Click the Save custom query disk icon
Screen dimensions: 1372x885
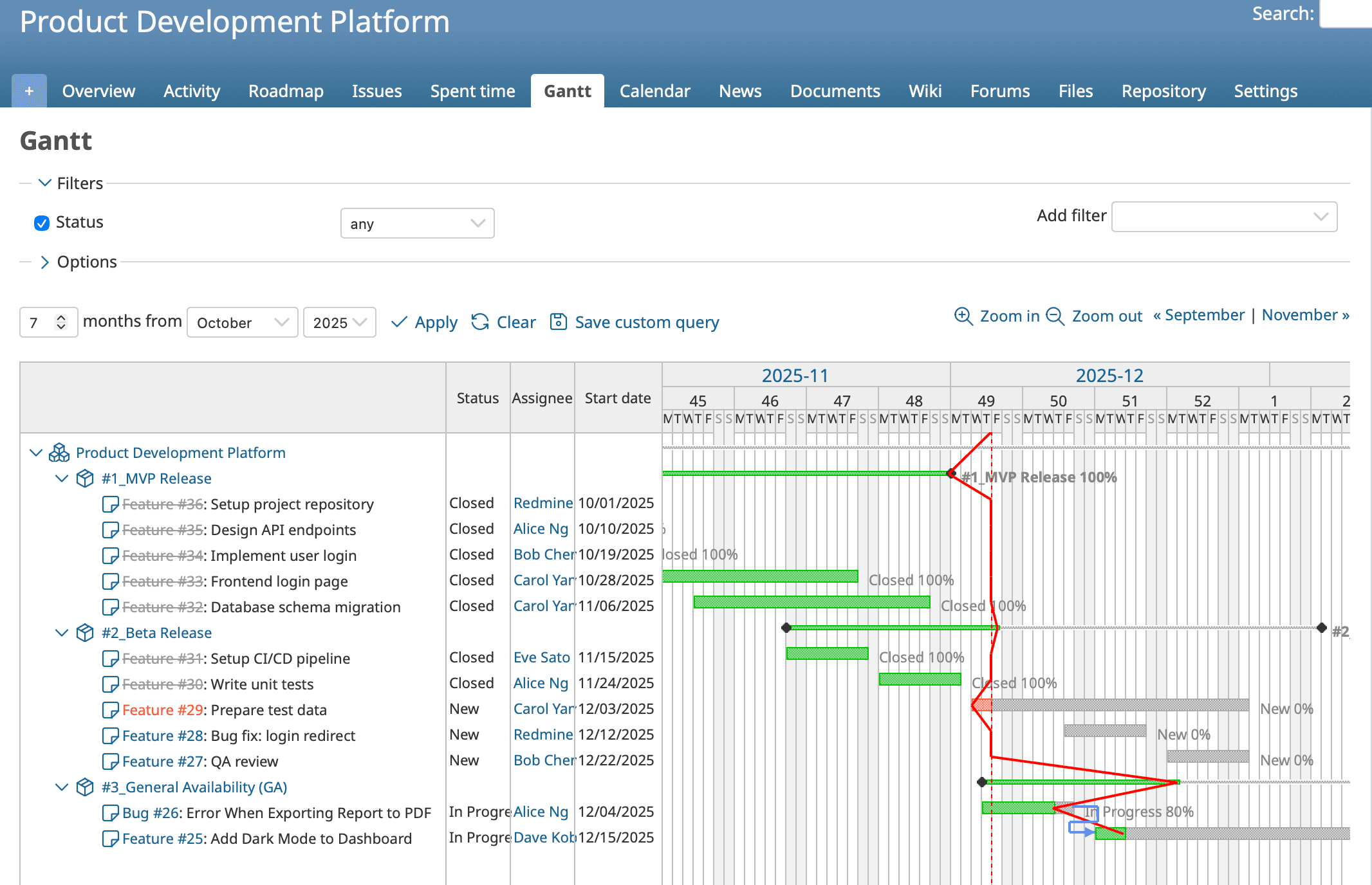[557, 322]
